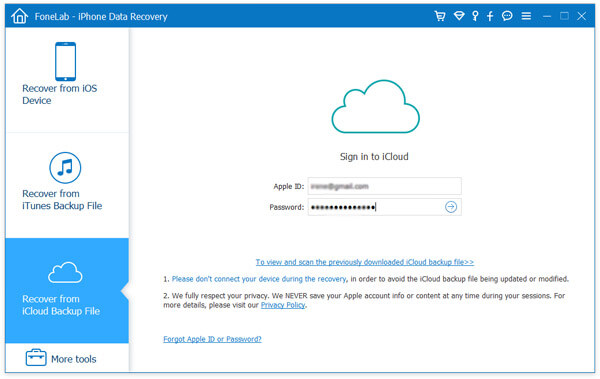Click the 'Sign in to iCloud' heading
Viewport: 600px width, 379px height.
(x=374, y=157)
